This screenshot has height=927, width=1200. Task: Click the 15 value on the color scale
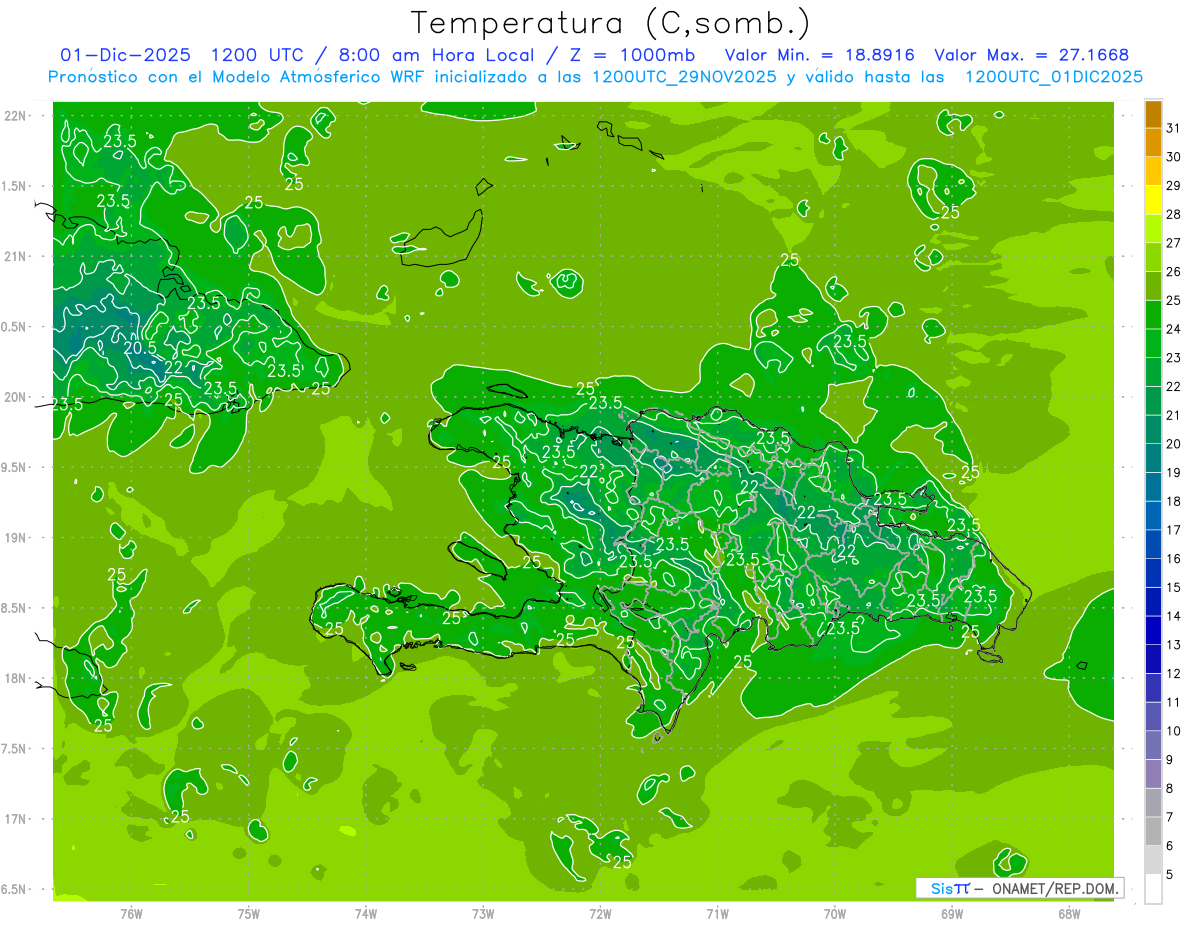click(x=1174, y=587)
